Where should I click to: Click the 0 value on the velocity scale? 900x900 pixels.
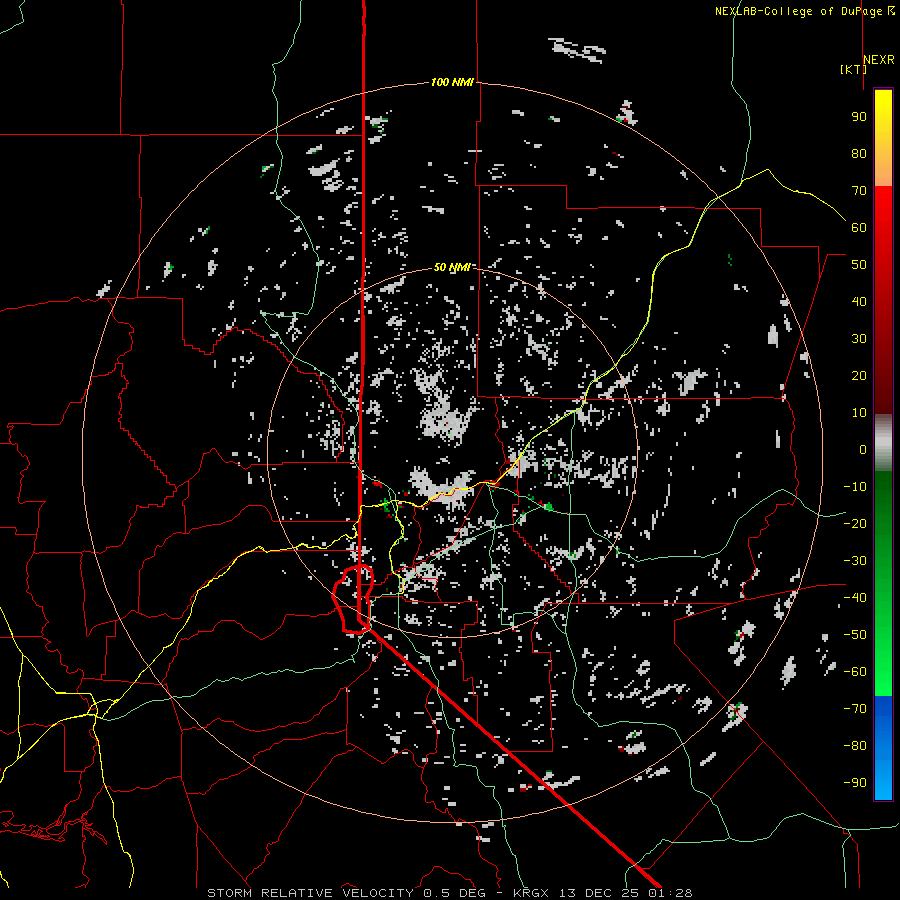click(863, 449)
